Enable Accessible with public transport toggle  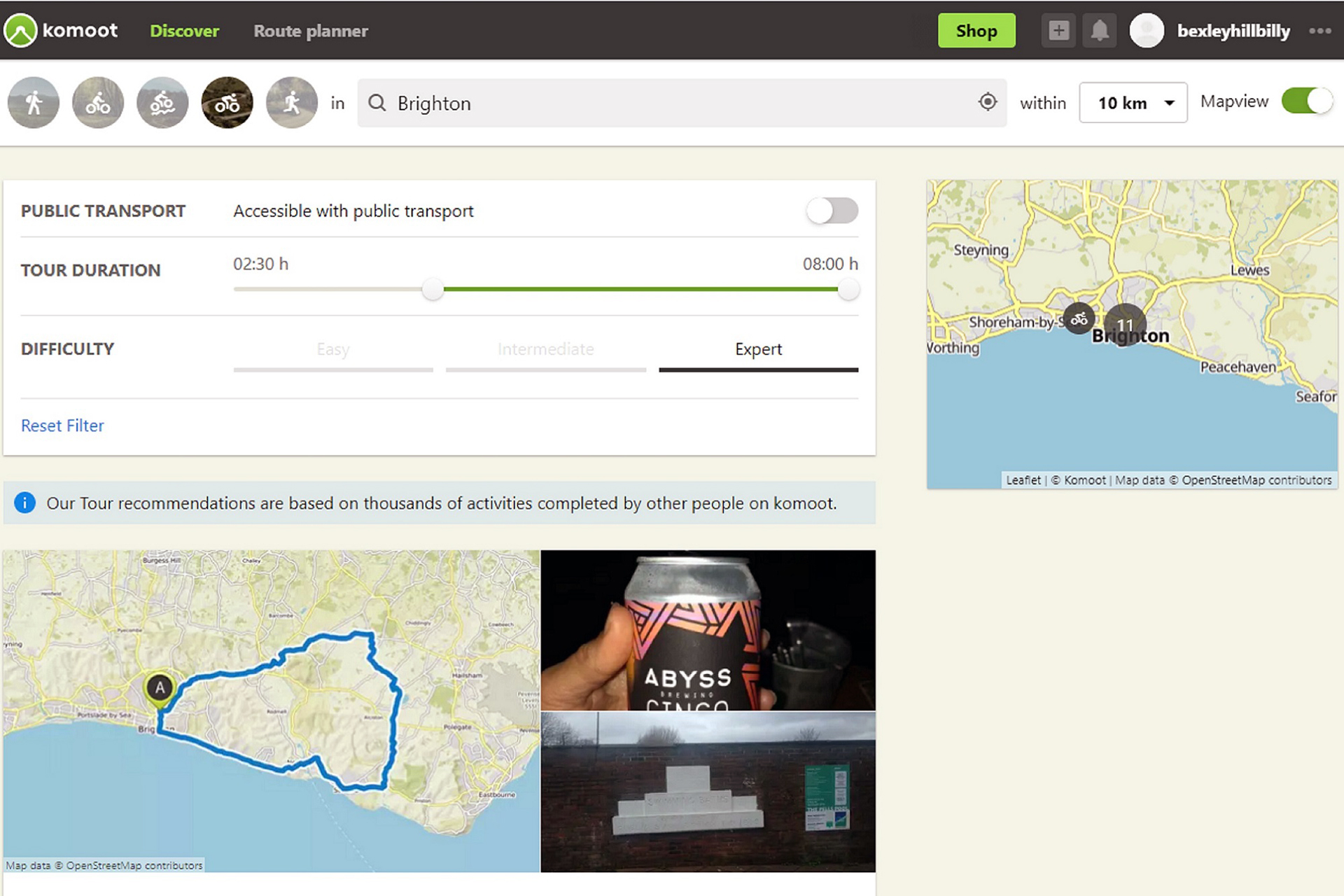(x=832, y=211)
